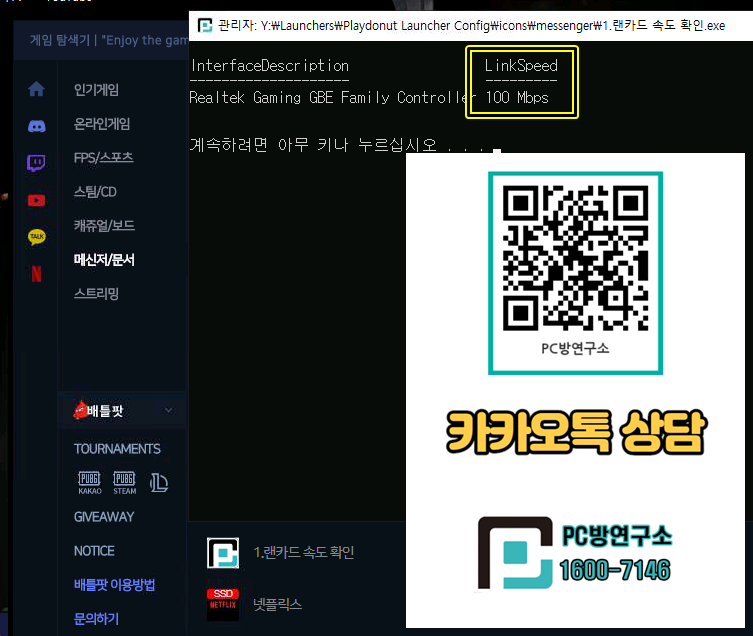
Task: Click the console window title bar icon
Action: (x=205, y=25)
